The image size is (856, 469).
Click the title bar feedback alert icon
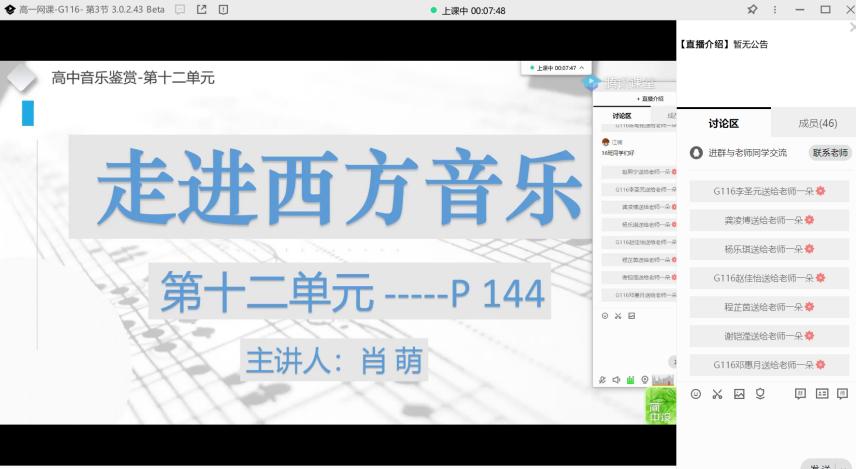point(223,10)
